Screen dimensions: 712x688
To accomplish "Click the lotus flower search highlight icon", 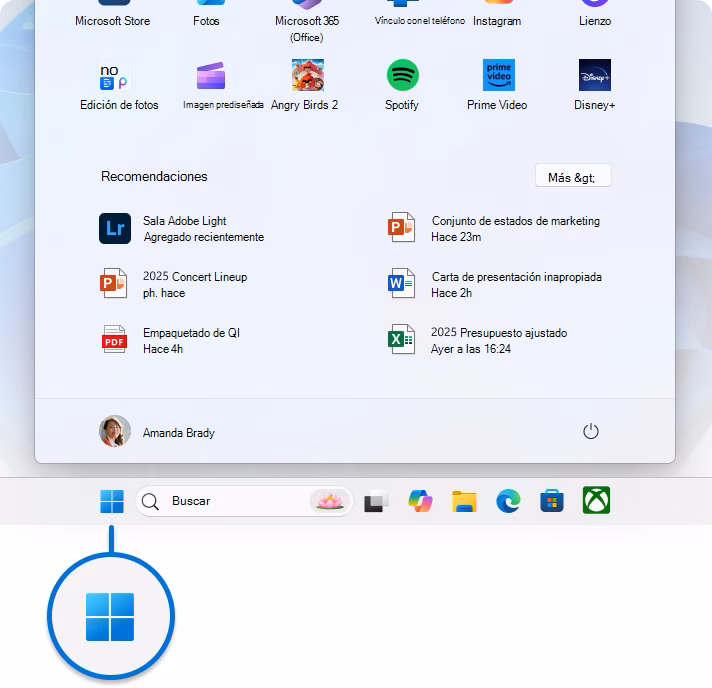I will 331,501.
